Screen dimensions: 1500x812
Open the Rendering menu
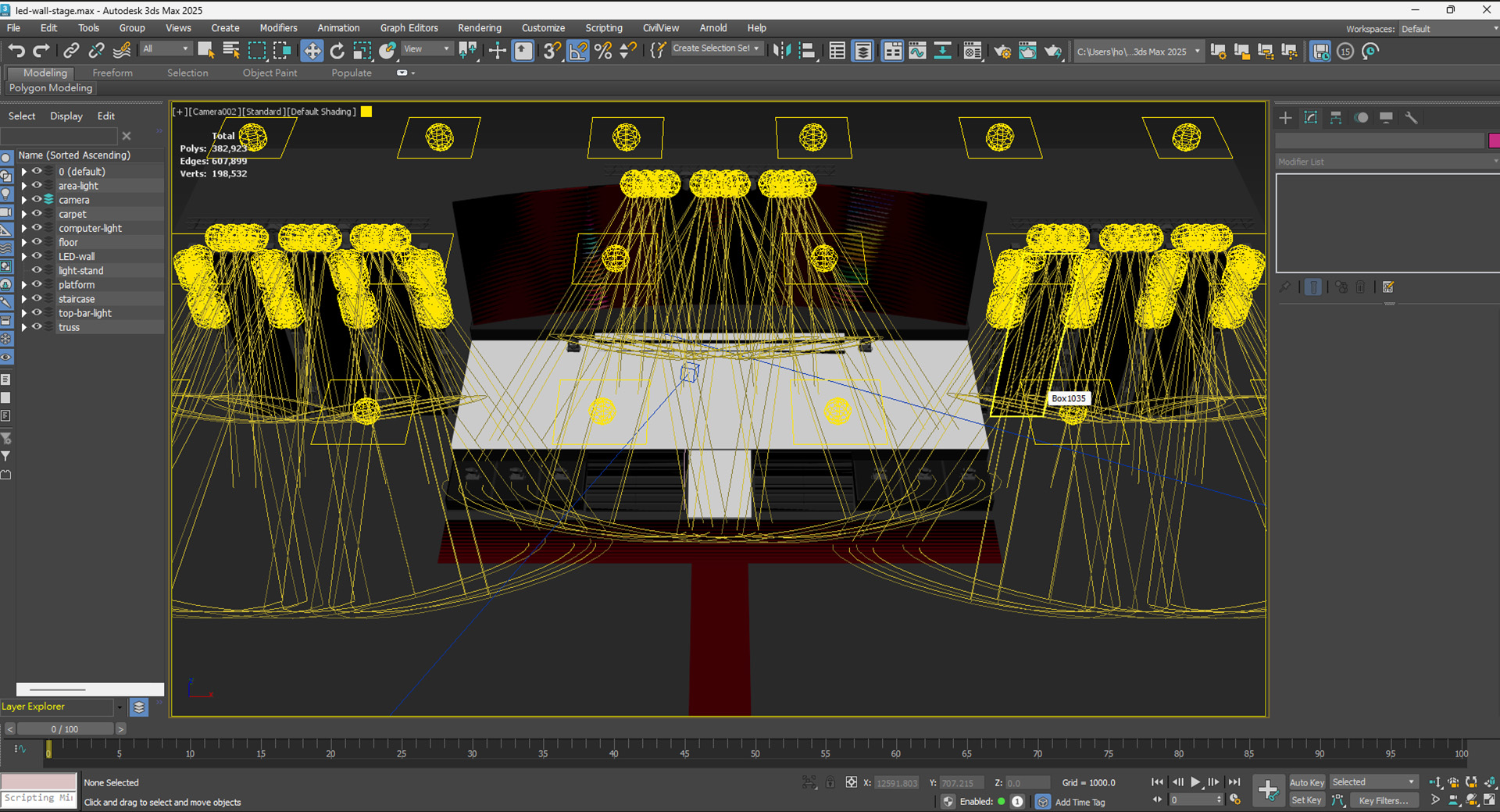click(479, 28)
